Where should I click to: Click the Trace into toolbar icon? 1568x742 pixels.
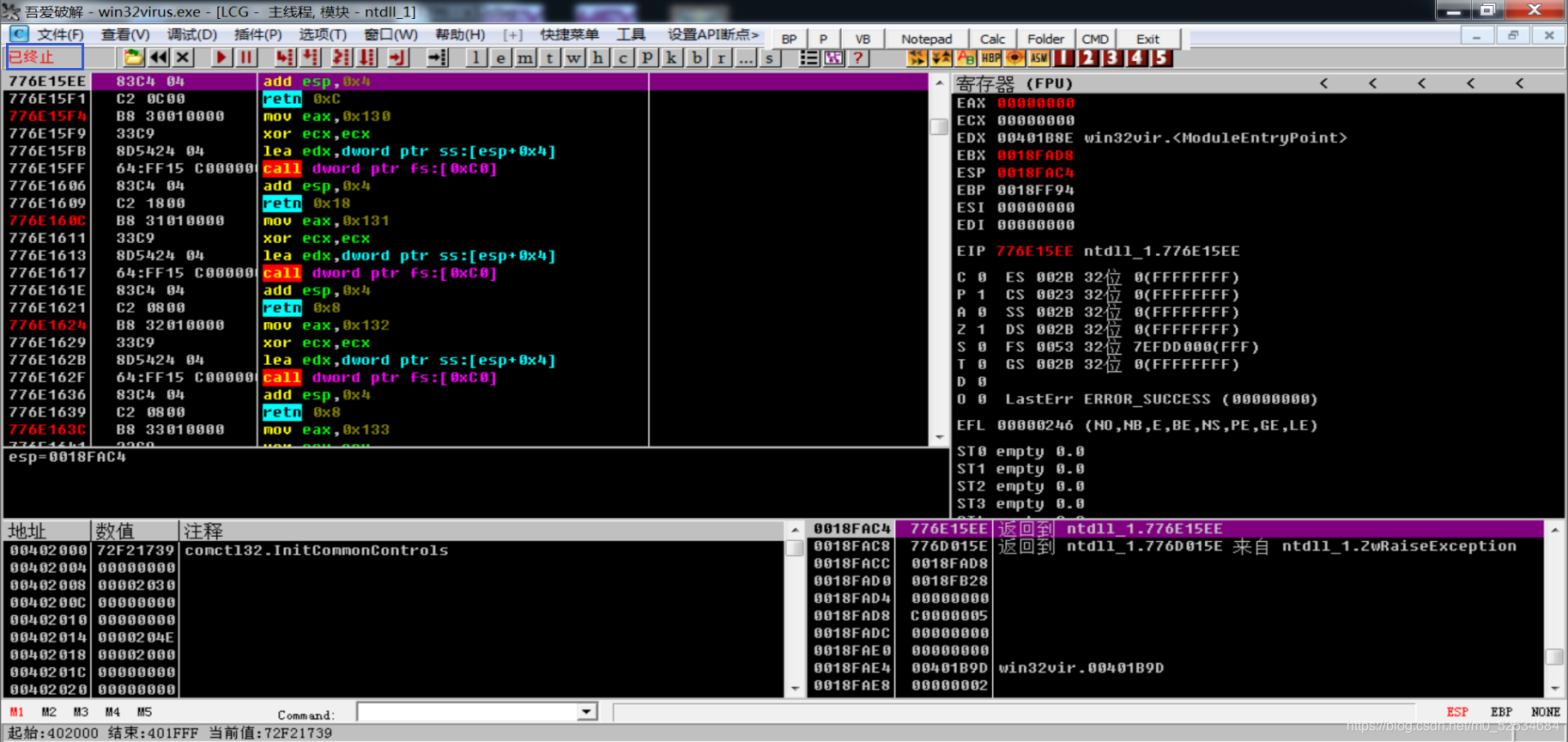tap(342, 58)
